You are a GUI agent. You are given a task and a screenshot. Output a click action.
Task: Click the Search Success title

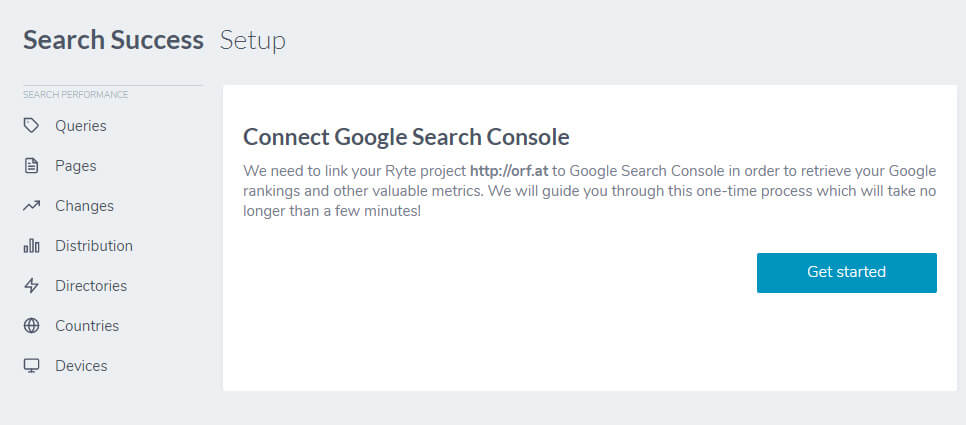click(113, 40)
